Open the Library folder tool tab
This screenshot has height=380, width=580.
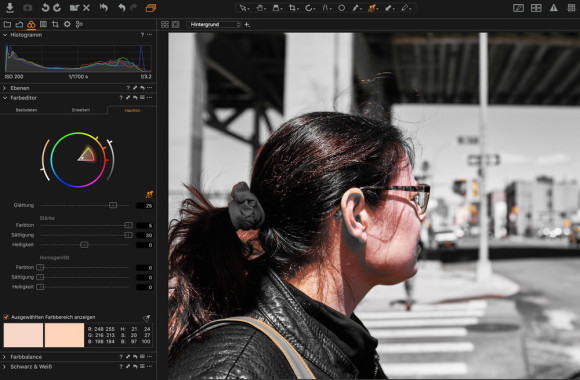click(7, 24)
